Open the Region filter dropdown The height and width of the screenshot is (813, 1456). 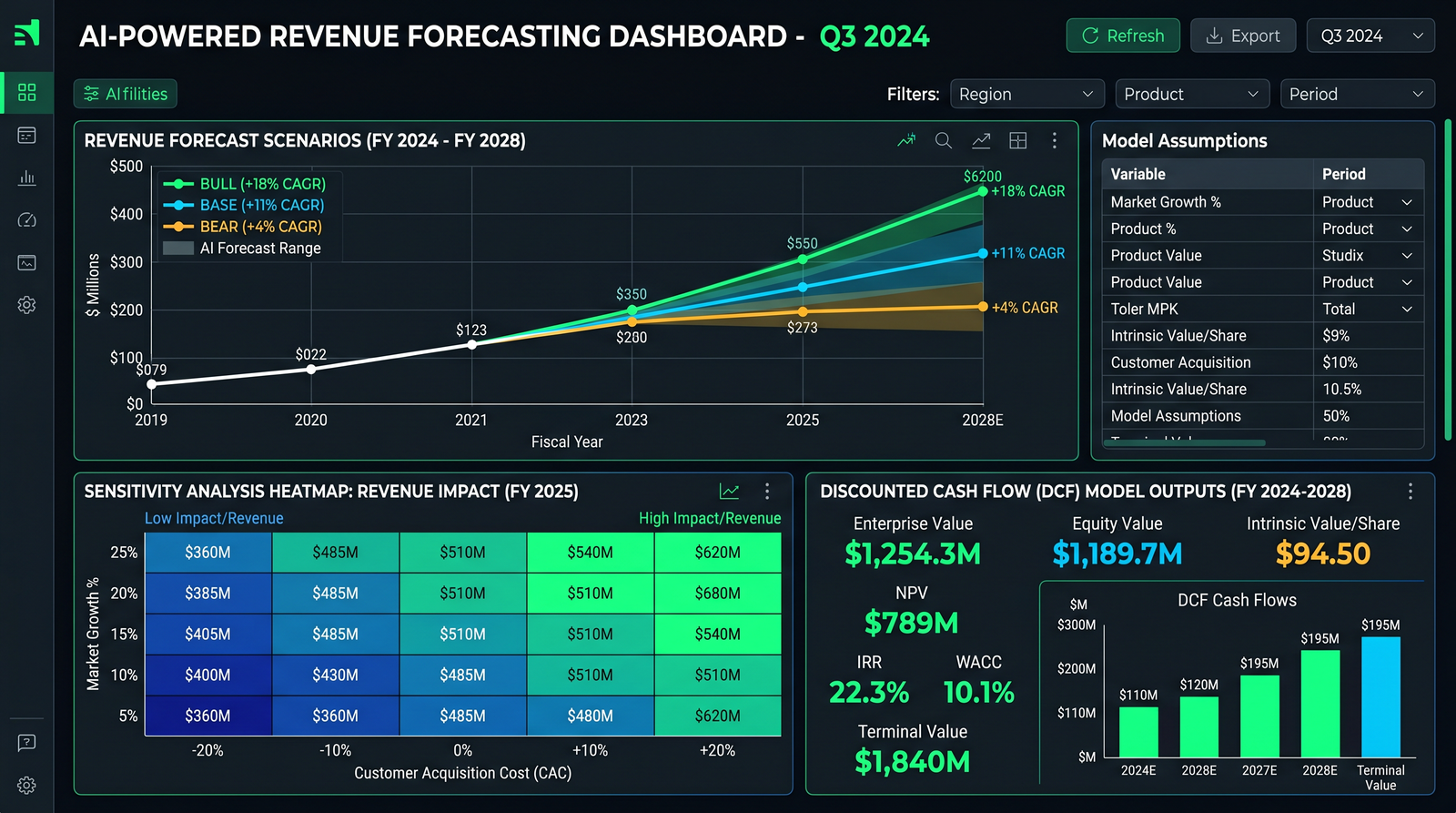click(x=1027, y=94)
